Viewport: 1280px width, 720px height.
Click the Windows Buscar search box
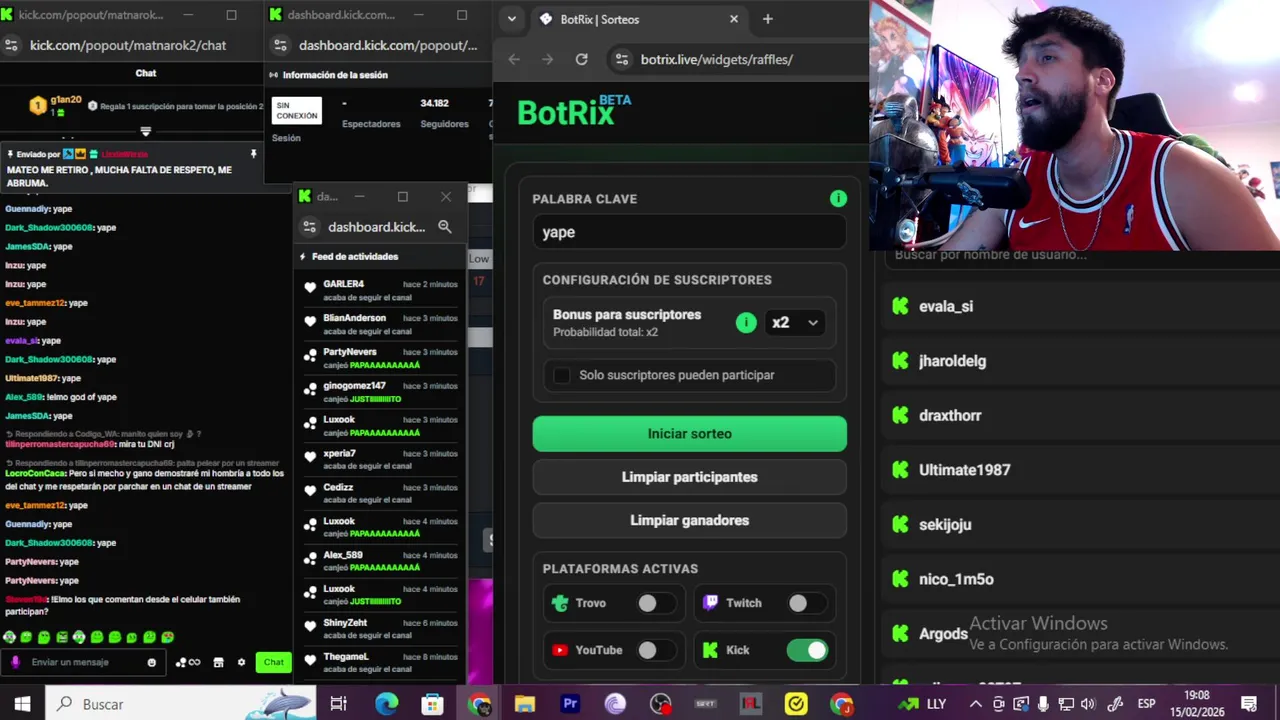click(x=180, y=704)
